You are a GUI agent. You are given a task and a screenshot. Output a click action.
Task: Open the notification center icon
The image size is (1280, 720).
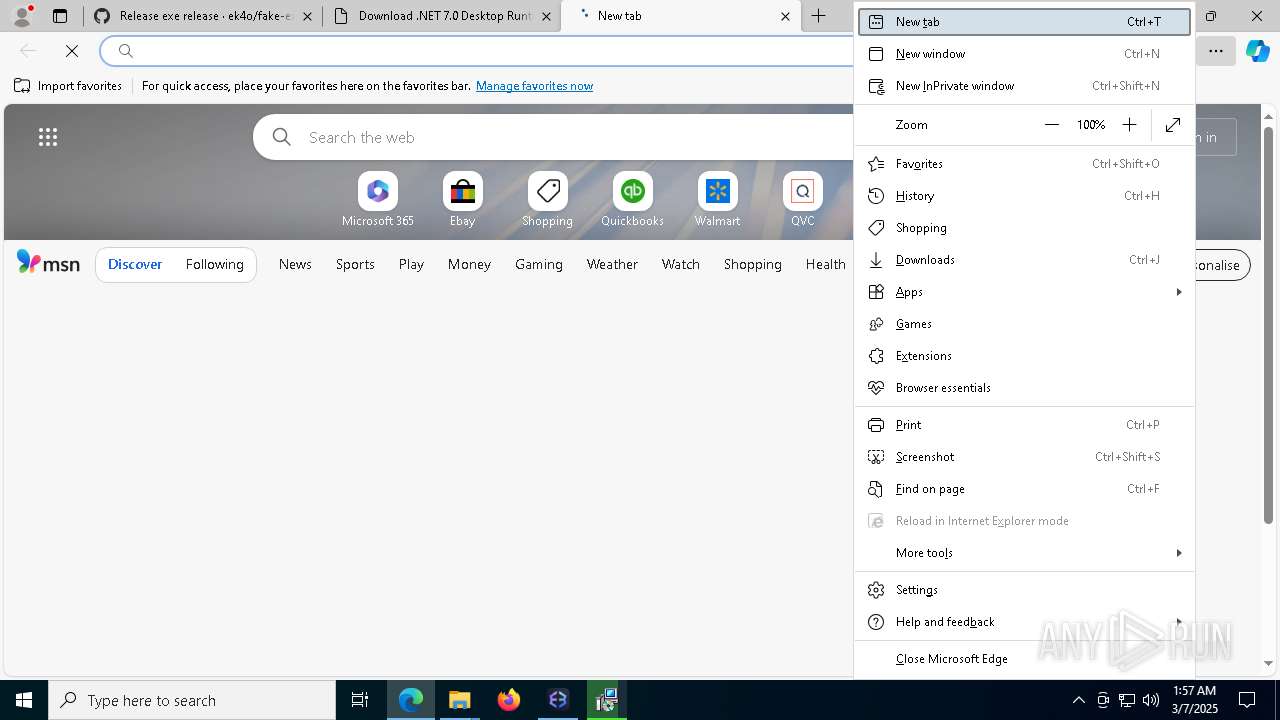tap(1247, 700)
